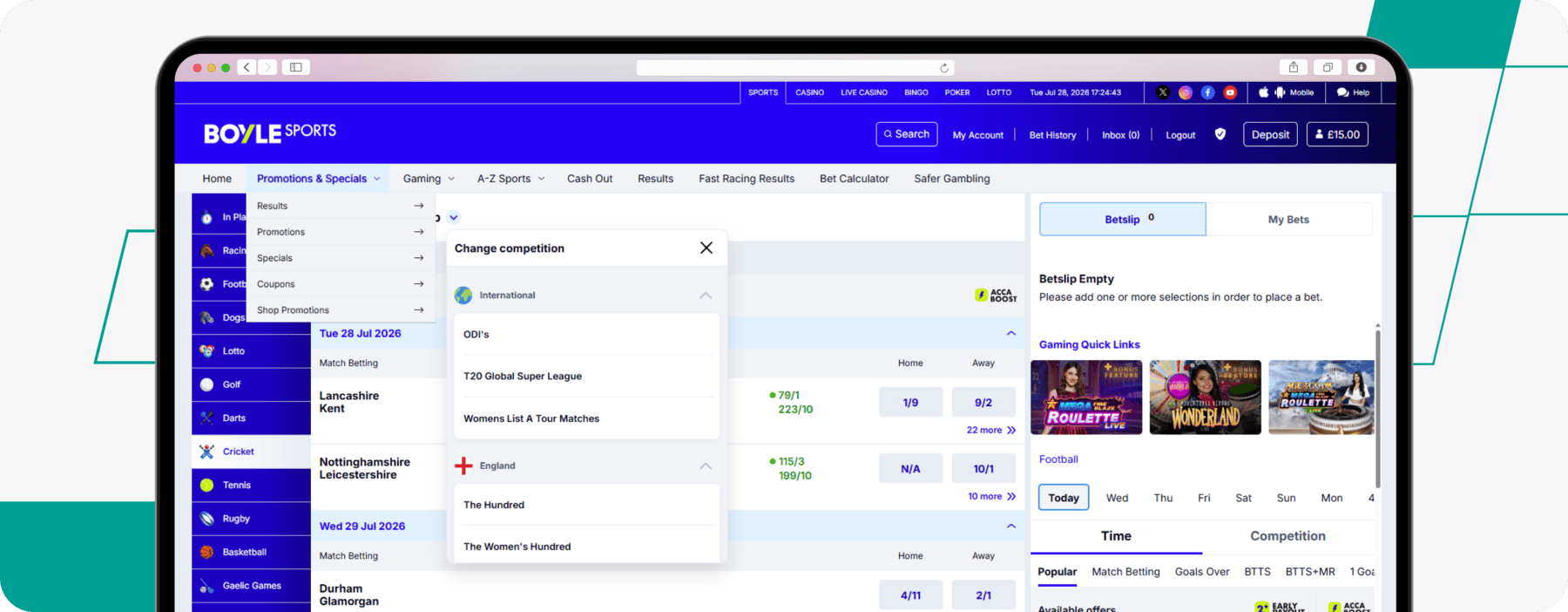Select Tennis in sports sidebar
The width and height of the screenshot is (1568, 612).
(251, 486)
